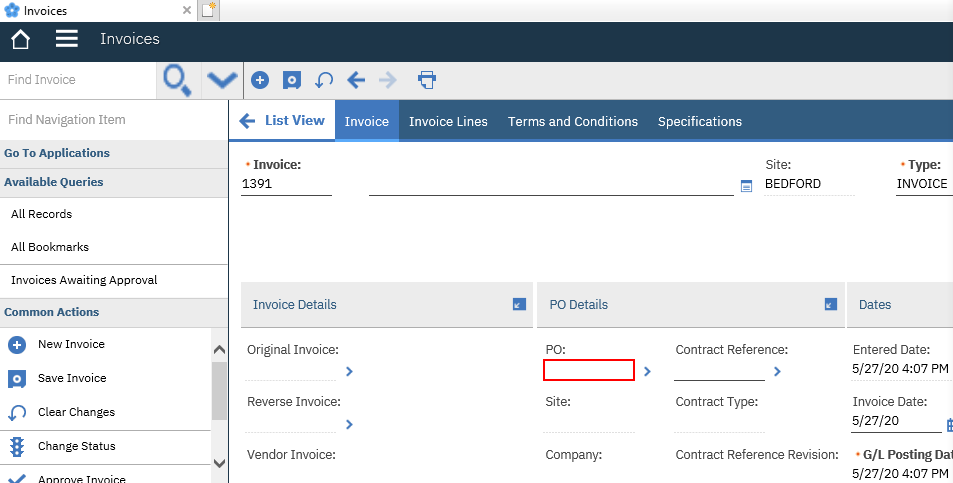
Task: Click New Invoice plus icon in toolbar
Action: pos(259,80)
